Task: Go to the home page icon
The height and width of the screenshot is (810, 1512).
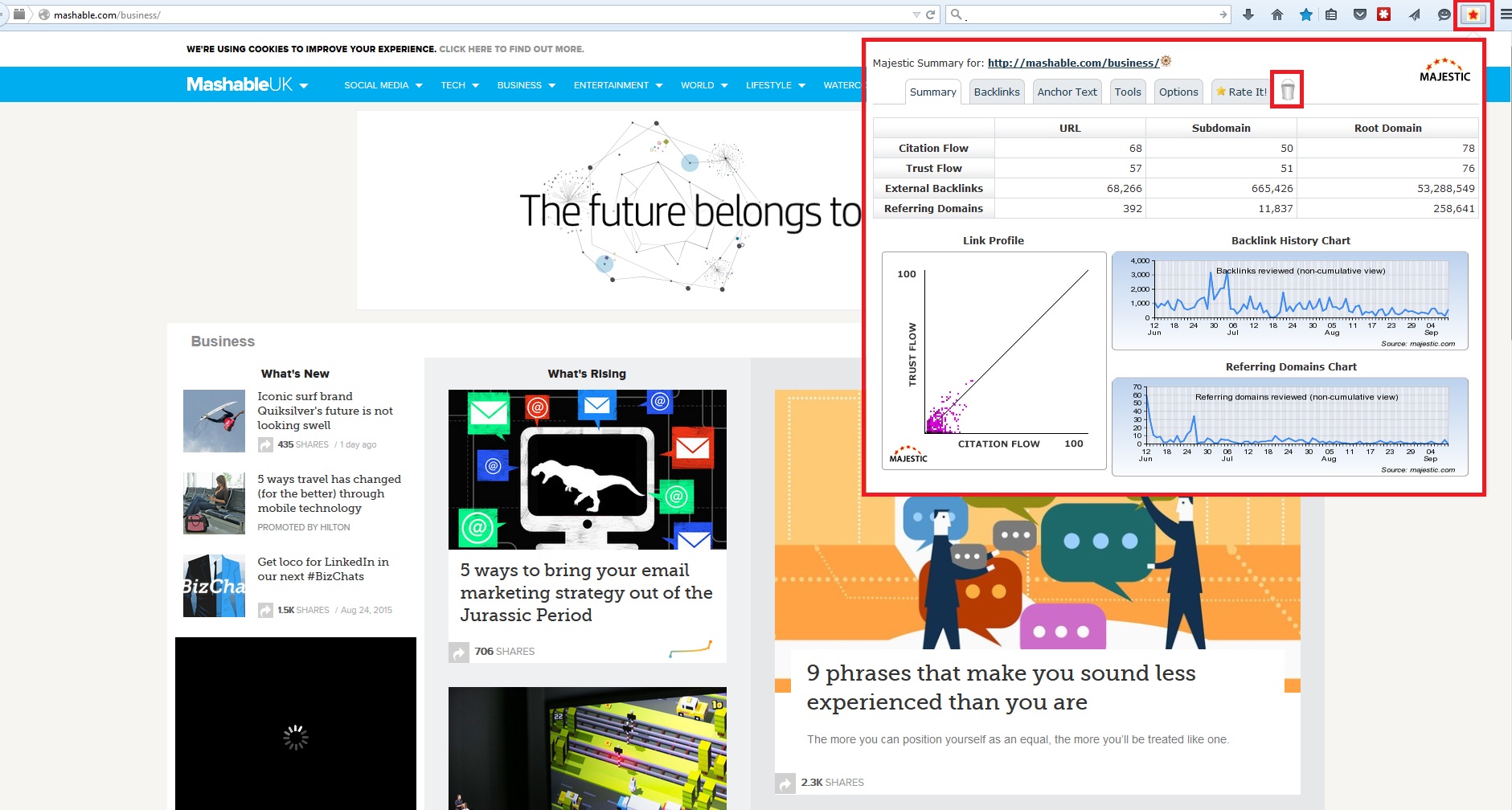Action: tap(1277, 14)
